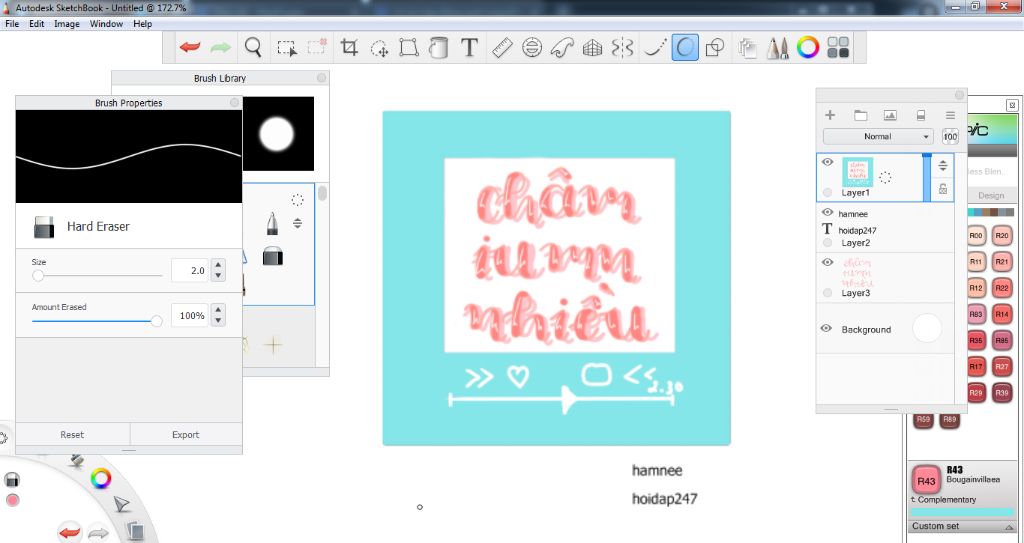
Task: Click Reset in Brush Properties
Action: 72,435
